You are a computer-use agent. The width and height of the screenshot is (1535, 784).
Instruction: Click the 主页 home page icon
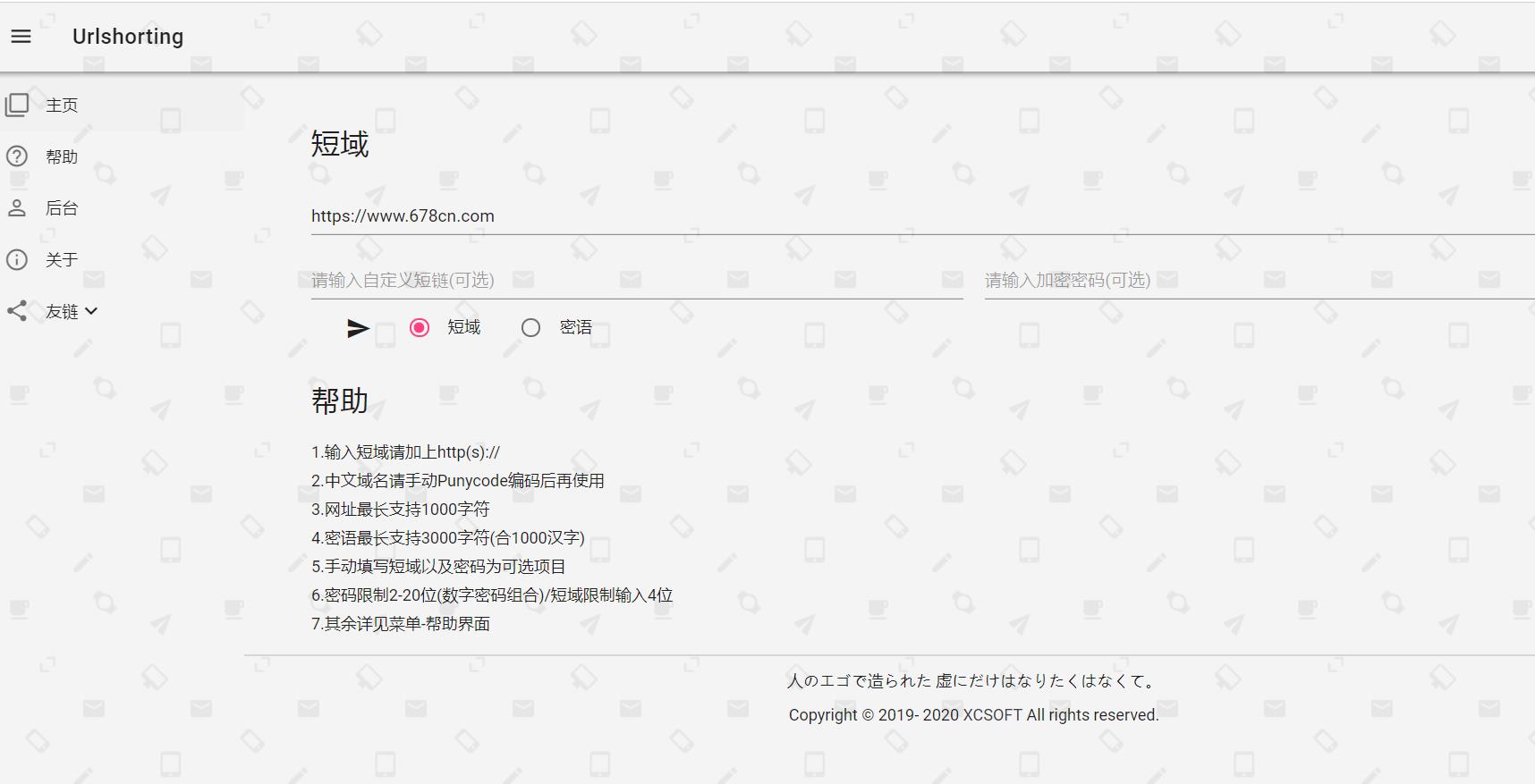click(x=17, y=105)
